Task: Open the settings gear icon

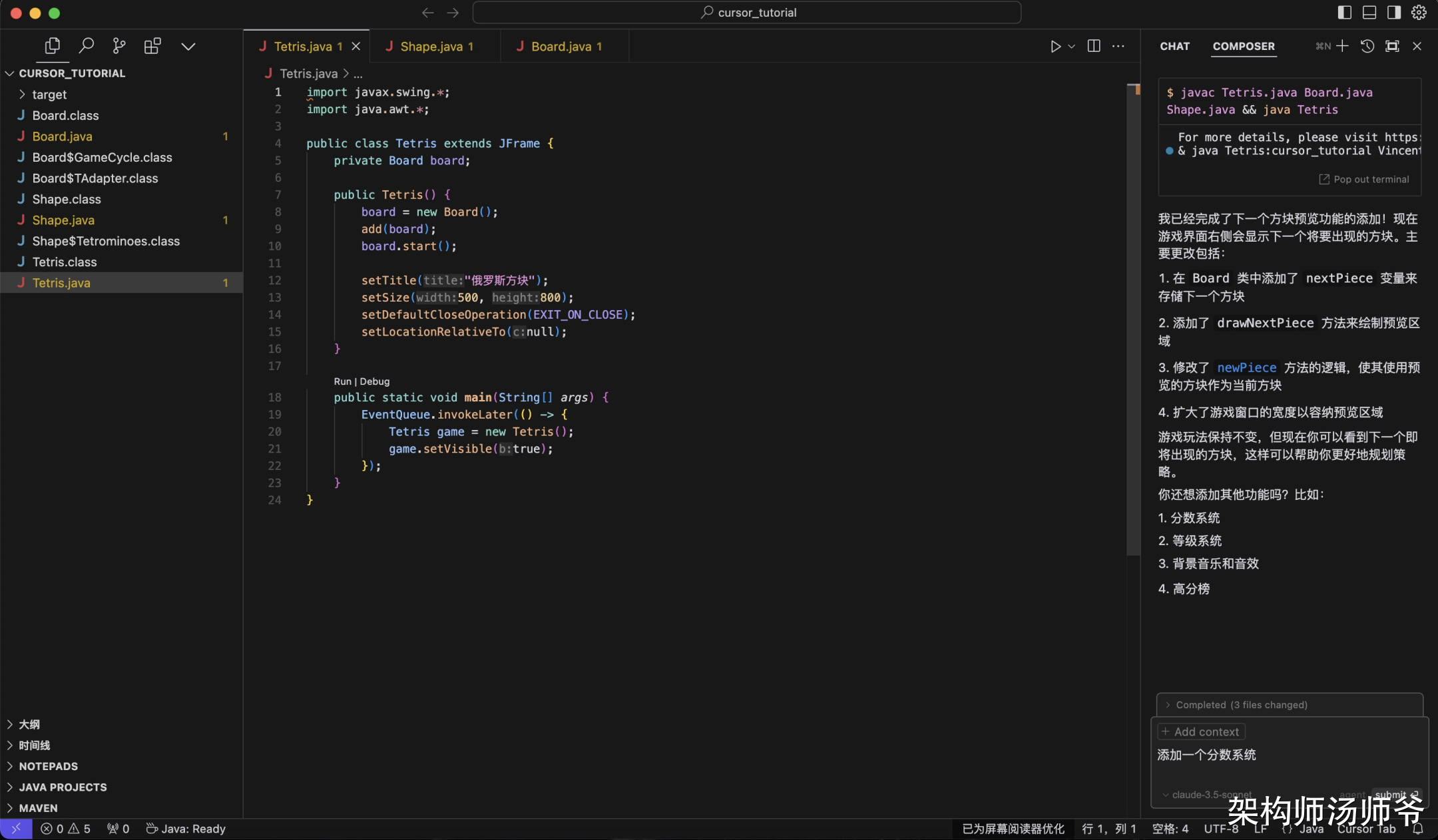Action: click(x=1419, y=12)
